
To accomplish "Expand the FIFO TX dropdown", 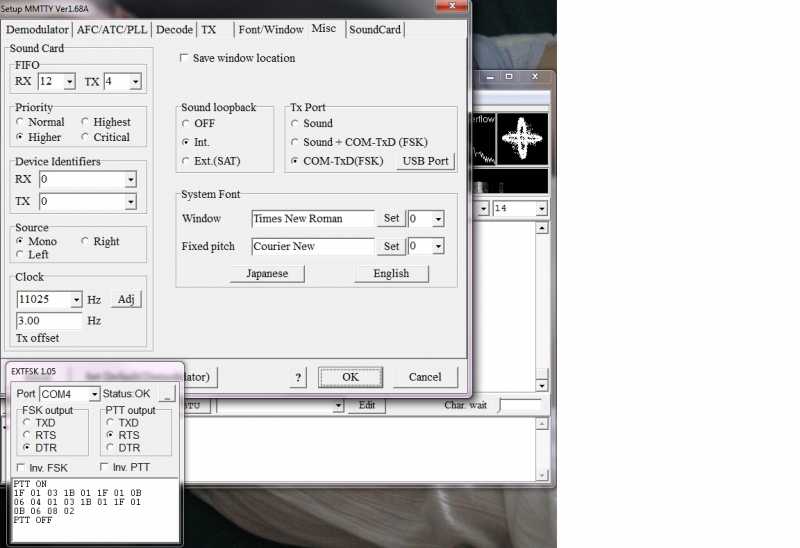I will pos(135,81).
